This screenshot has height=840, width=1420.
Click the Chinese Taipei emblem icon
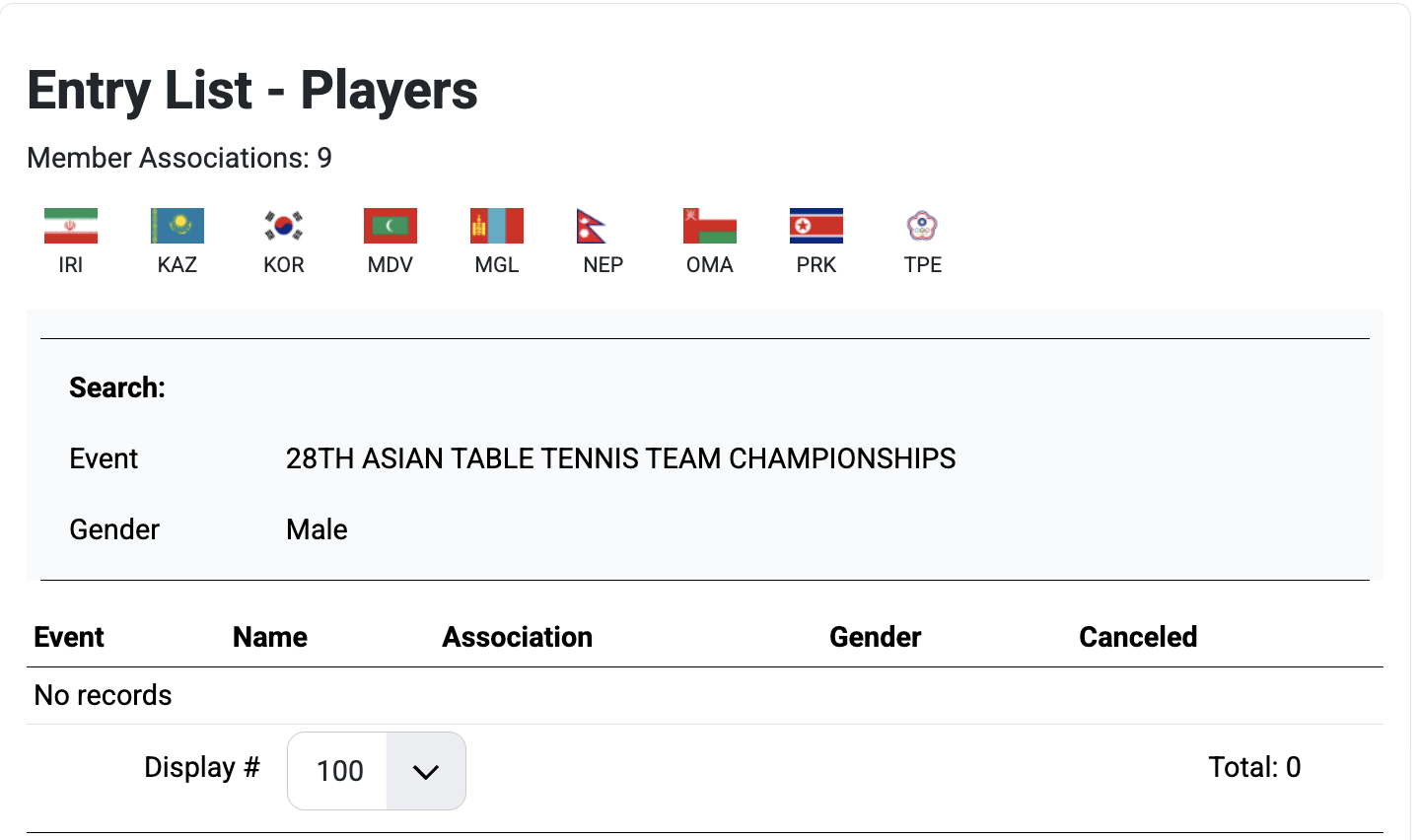922,226
